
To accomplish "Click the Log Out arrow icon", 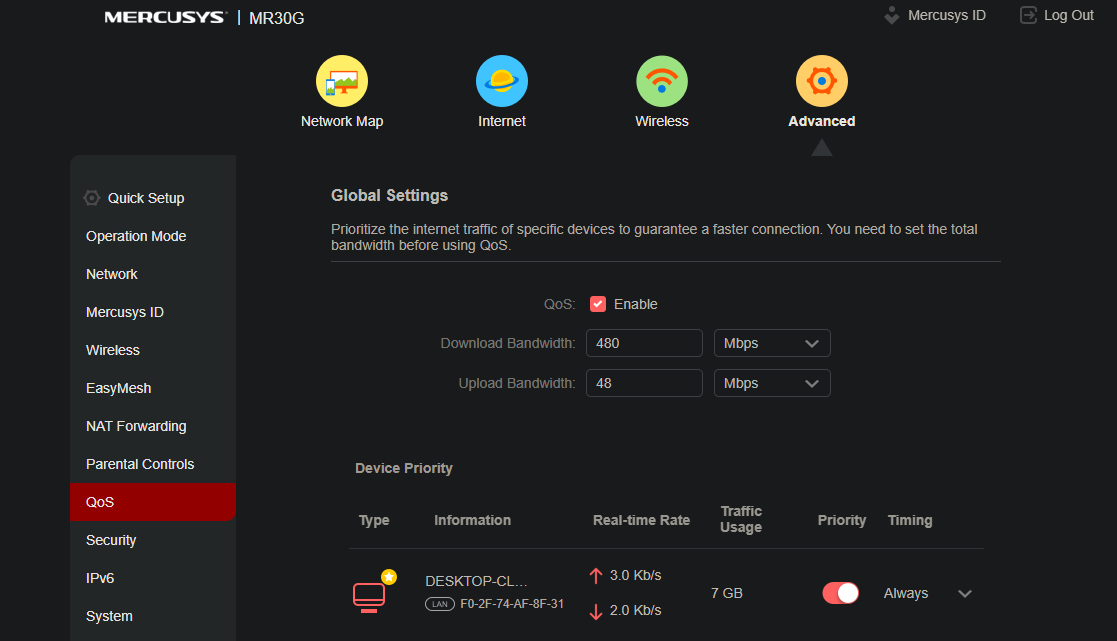I will tap(1028, 15).
